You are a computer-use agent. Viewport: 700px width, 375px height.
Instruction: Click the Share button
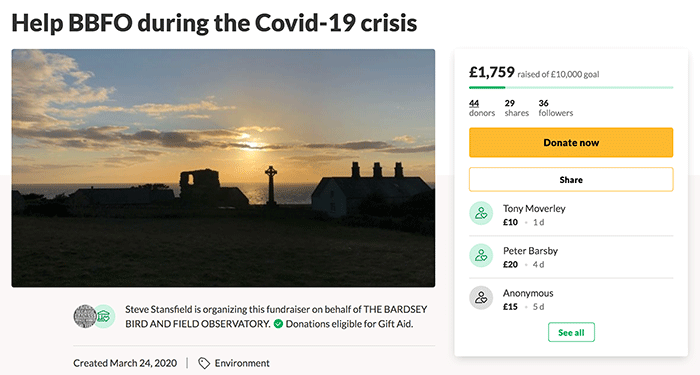point(571,179)
